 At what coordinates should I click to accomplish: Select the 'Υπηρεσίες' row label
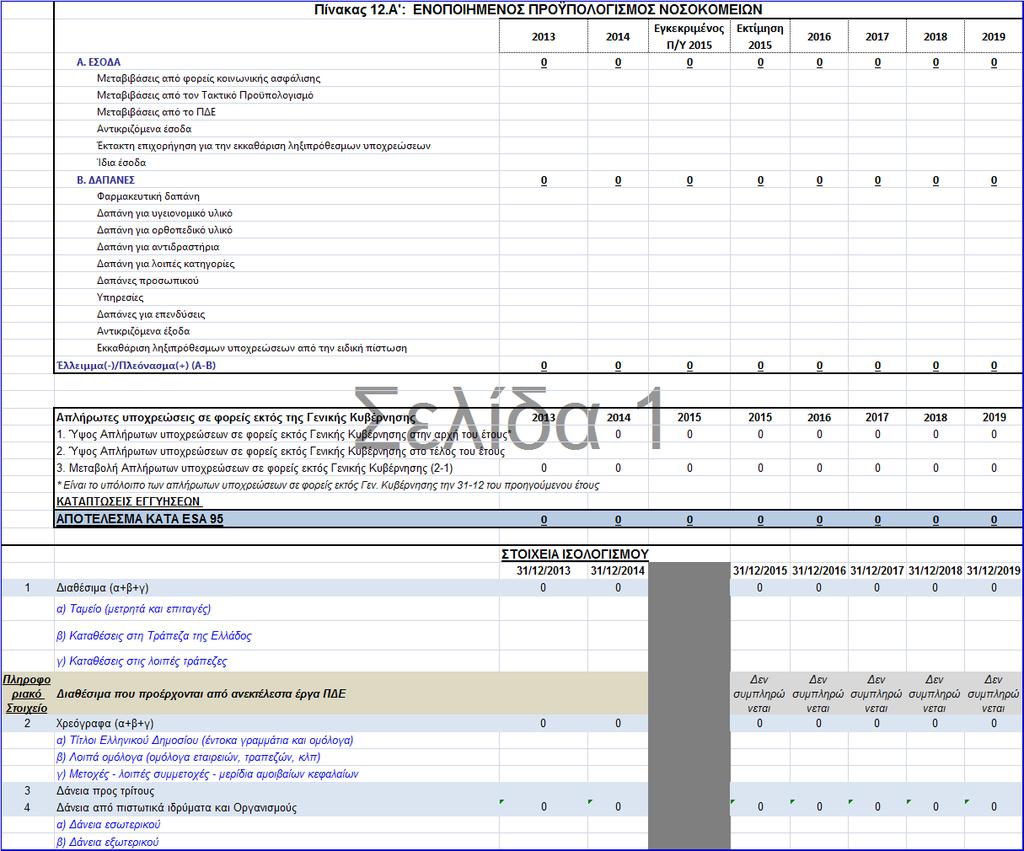(120, 298)
